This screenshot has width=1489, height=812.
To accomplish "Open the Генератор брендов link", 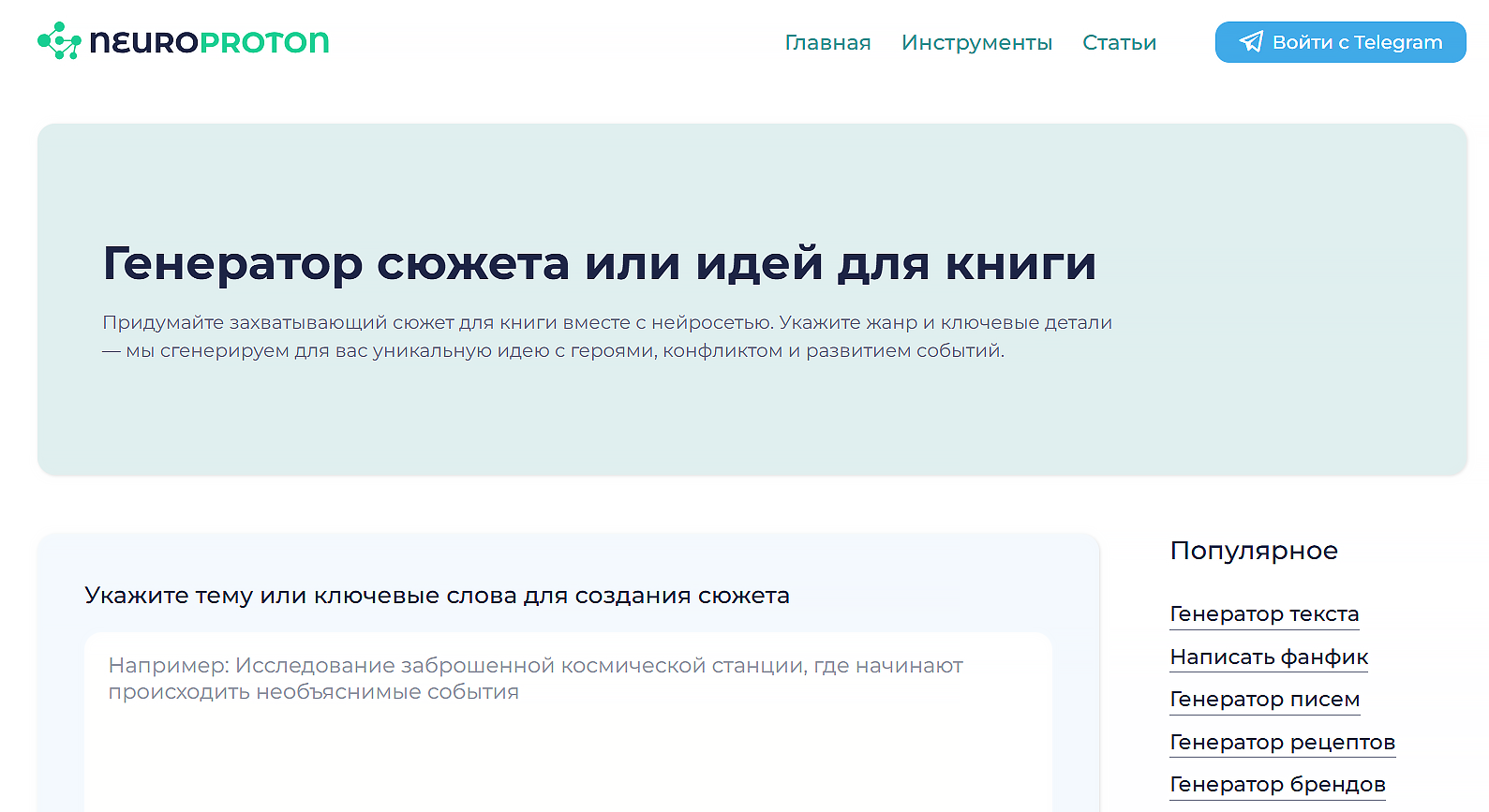I will (1277, 785).
